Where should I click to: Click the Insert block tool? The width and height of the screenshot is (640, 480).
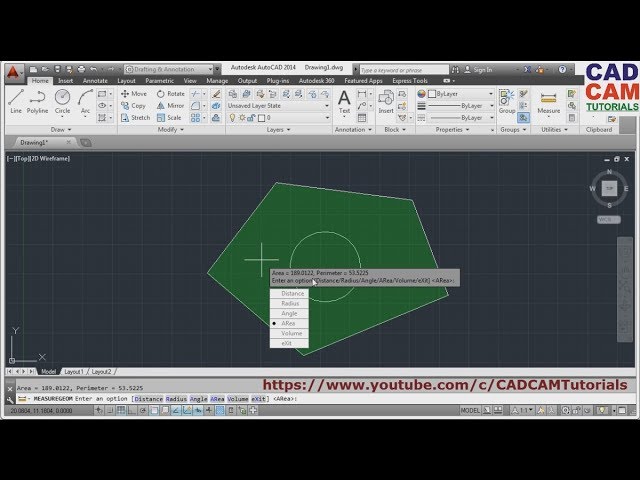pos(386,101)
